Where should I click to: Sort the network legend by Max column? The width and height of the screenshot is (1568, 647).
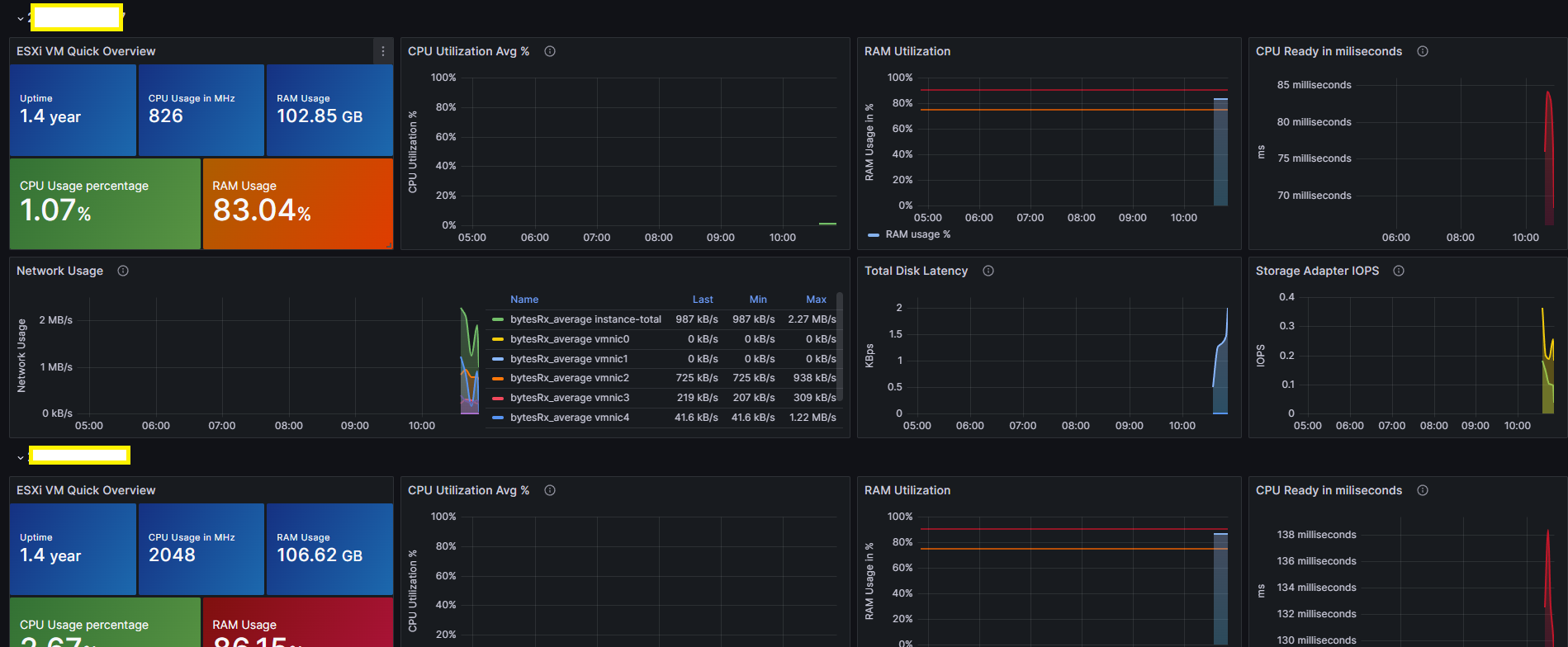coord(816,300)
